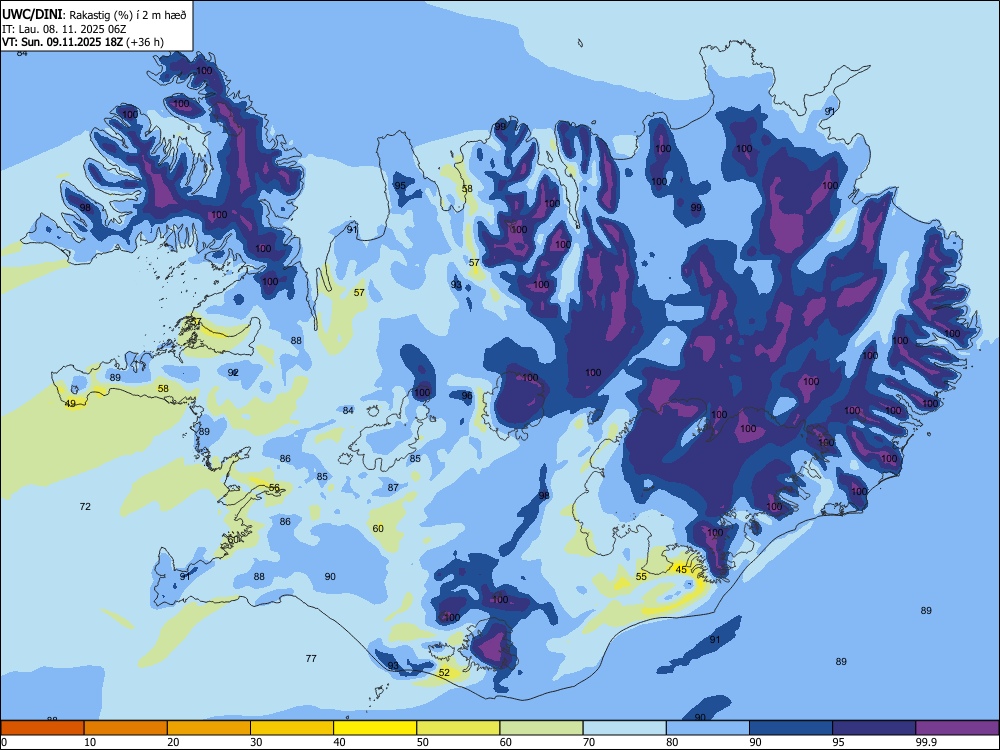Click the '72' value over the sea
The image size is (1000, 750).
[x=85, y=506]
